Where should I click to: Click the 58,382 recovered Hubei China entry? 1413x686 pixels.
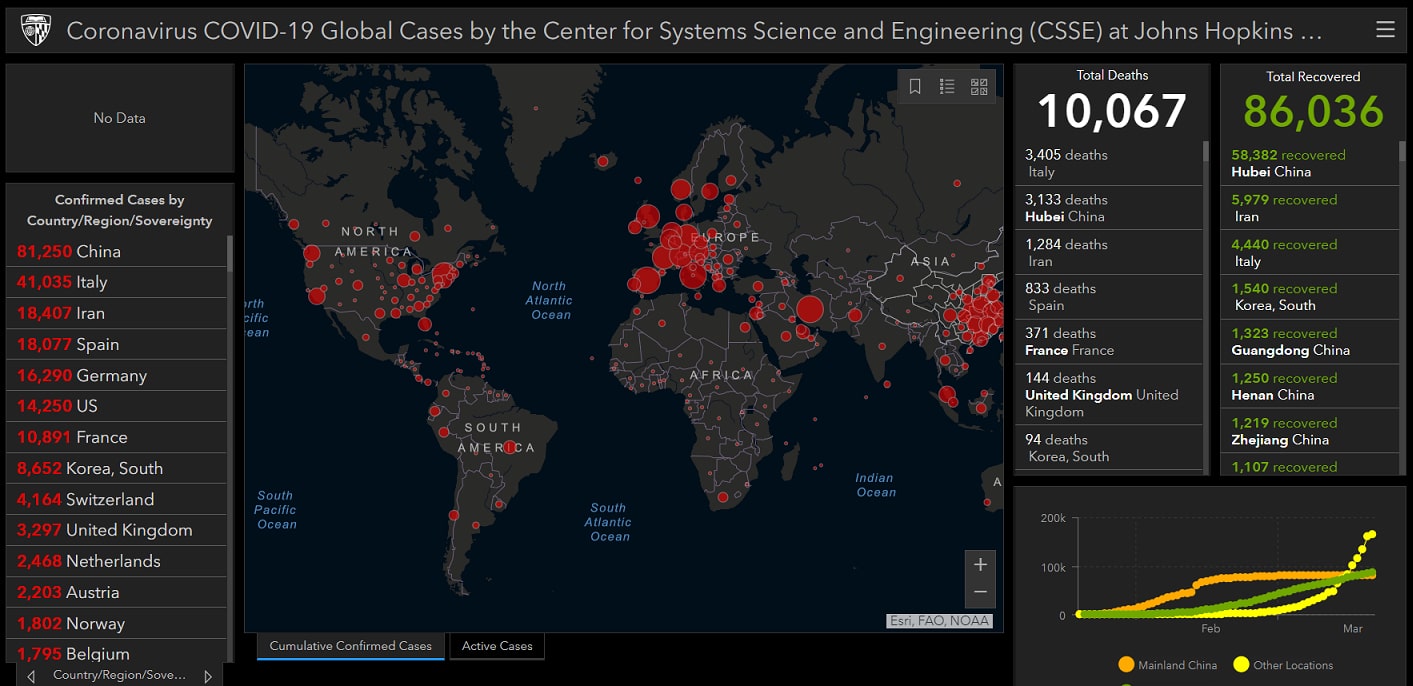pyautogui.click(x=1312, y=163)
